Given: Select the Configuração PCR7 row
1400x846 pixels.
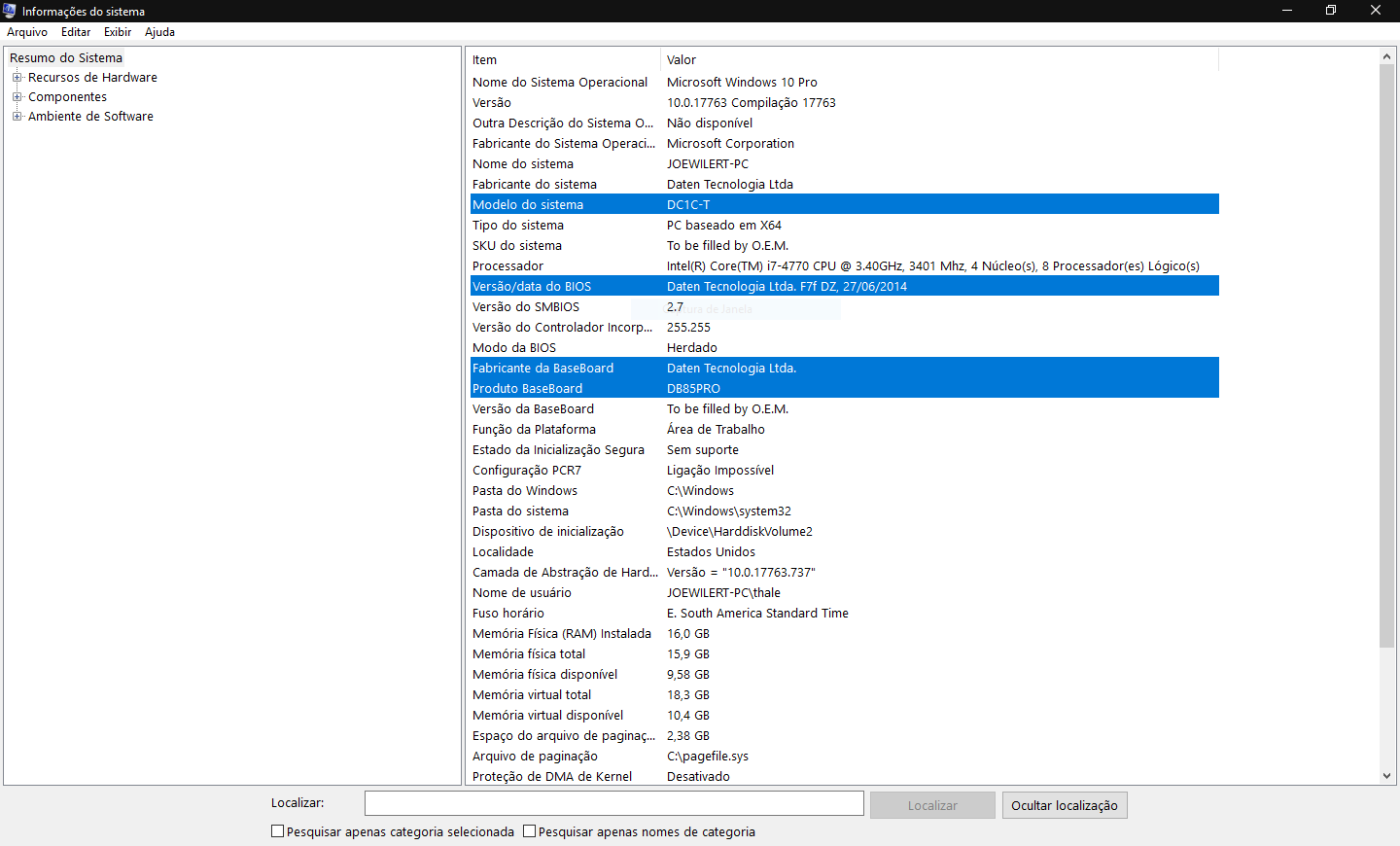Looking at the screenshot, I should pyautogui.click(x=844, y=471).
